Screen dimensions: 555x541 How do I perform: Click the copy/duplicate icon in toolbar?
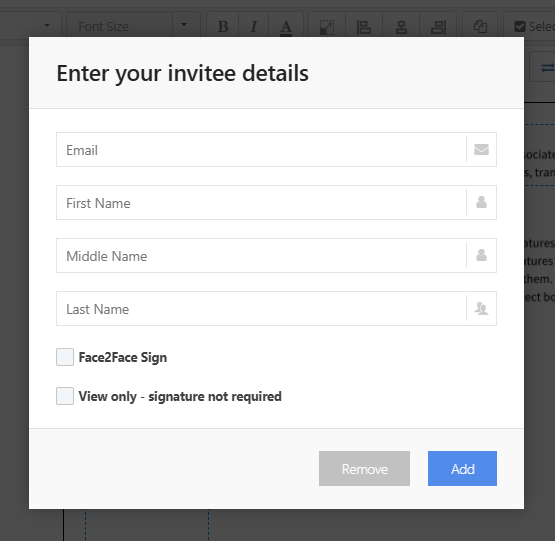(480, 27)
